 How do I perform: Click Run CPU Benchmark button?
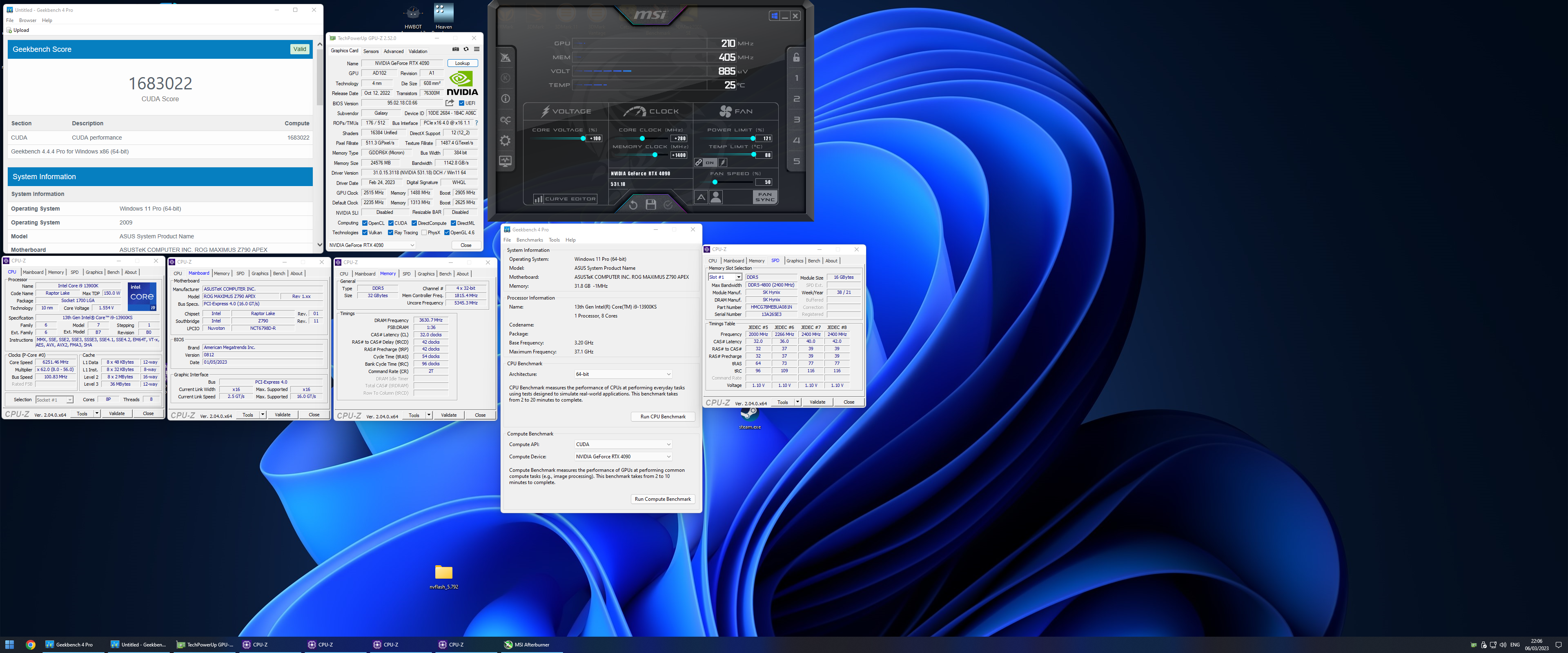(663, 417)
